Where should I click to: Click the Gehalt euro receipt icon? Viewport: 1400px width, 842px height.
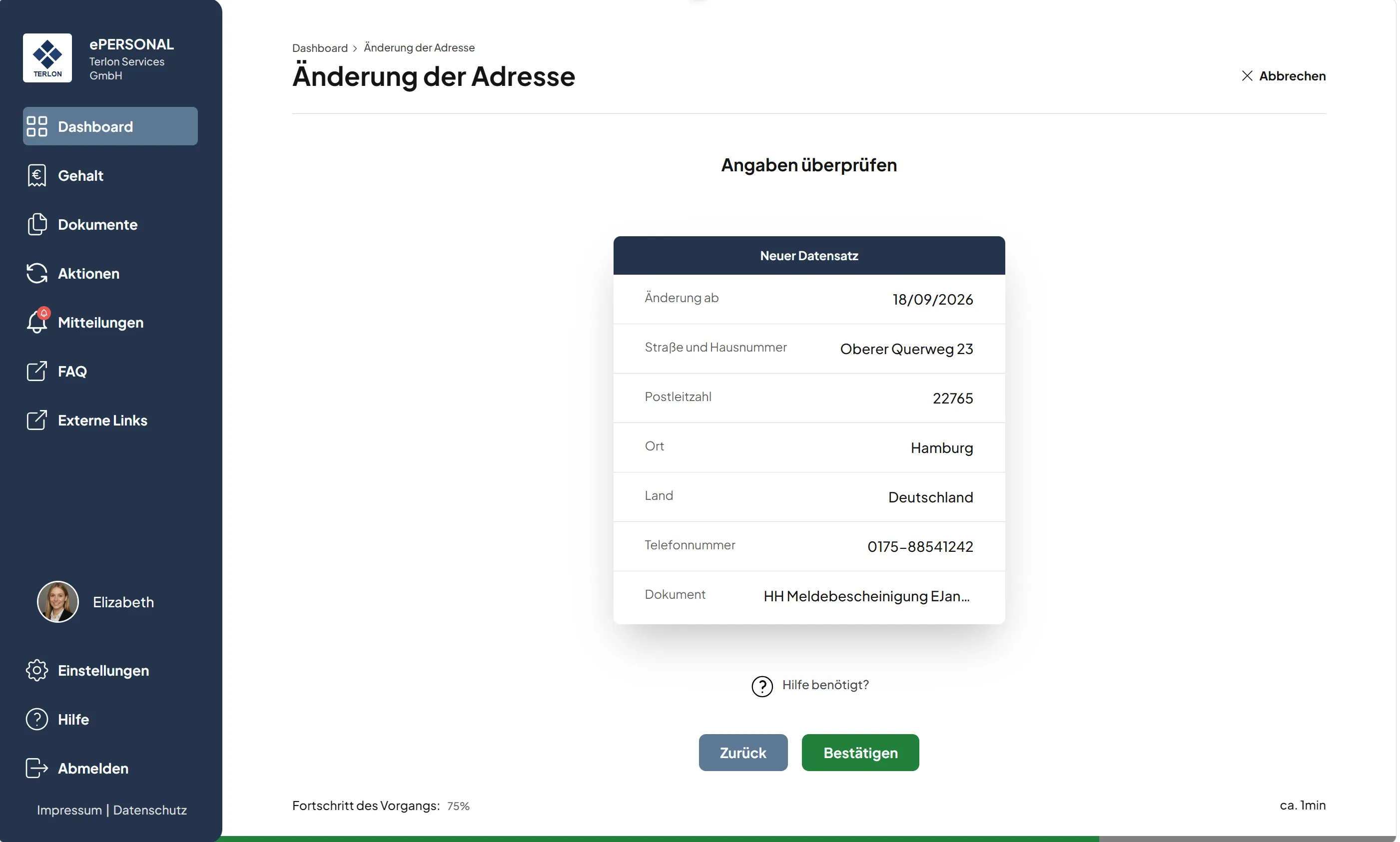pos(37,175)
